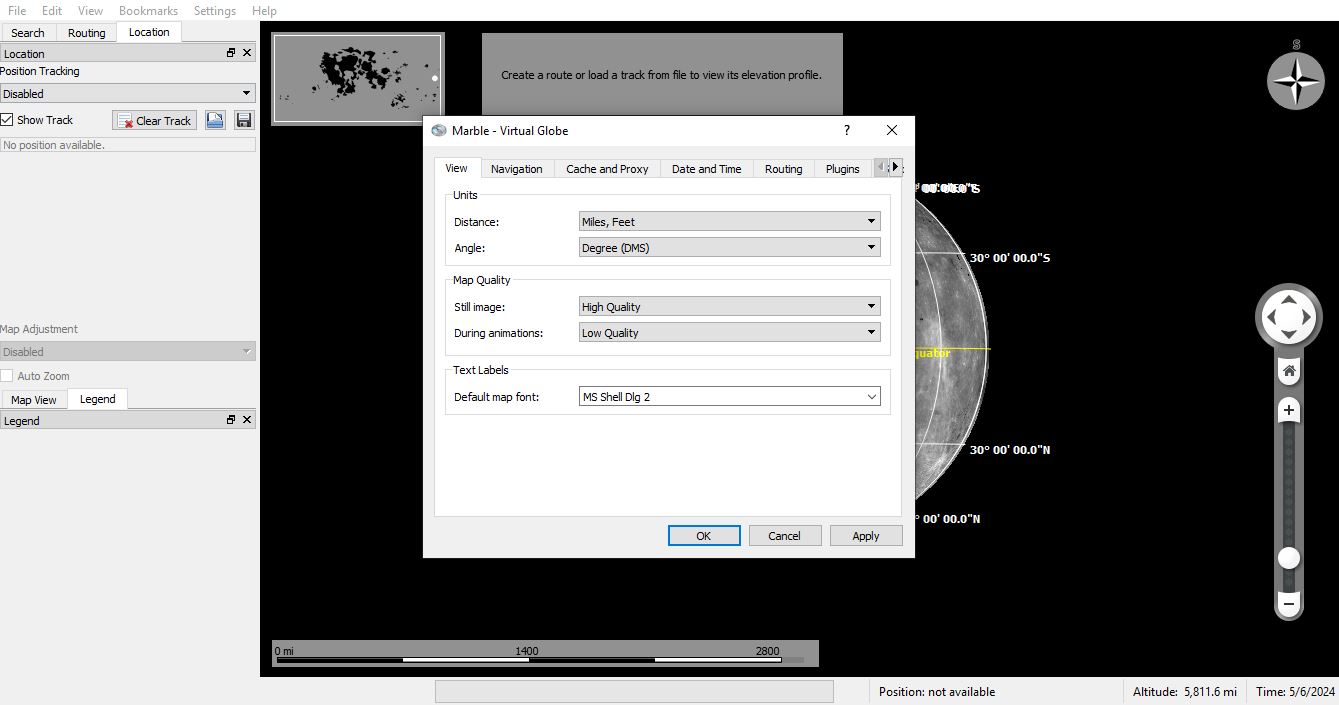Switch to the Routing tab in the left sidebar

tap(87, 33)
